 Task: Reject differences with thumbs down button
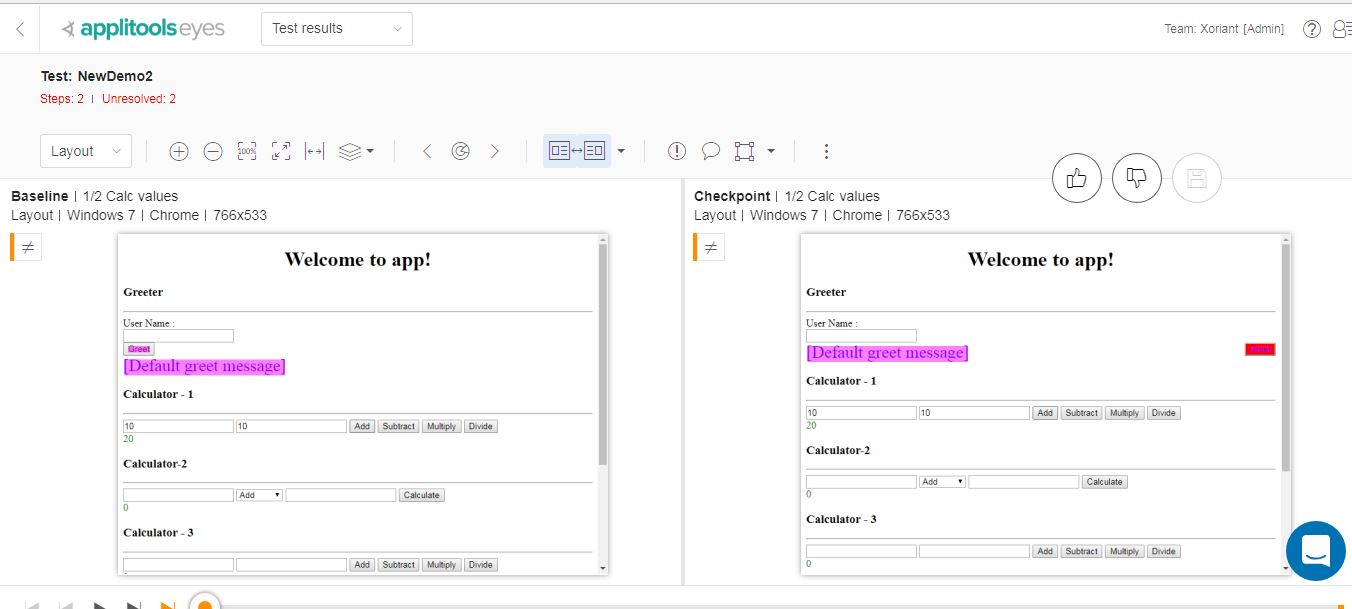click(x=1137, y=178)
